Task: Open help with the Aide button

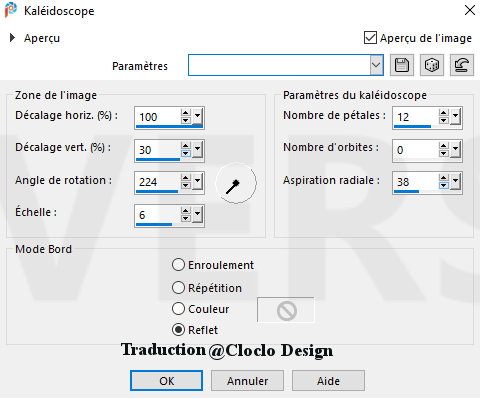Action: [328, 381]
